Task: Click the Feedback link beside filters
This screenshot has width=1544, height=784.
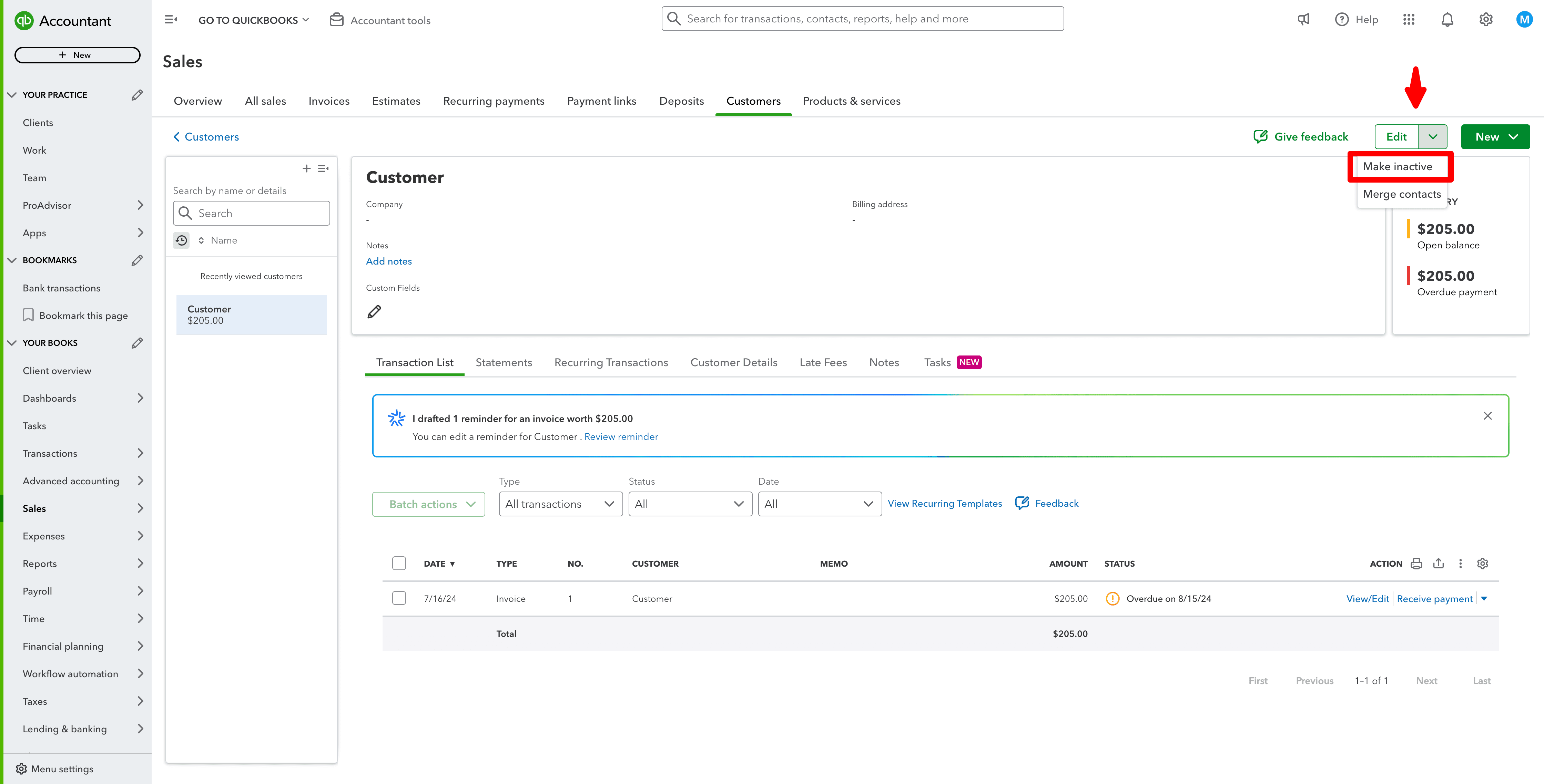Action: 1047,503
